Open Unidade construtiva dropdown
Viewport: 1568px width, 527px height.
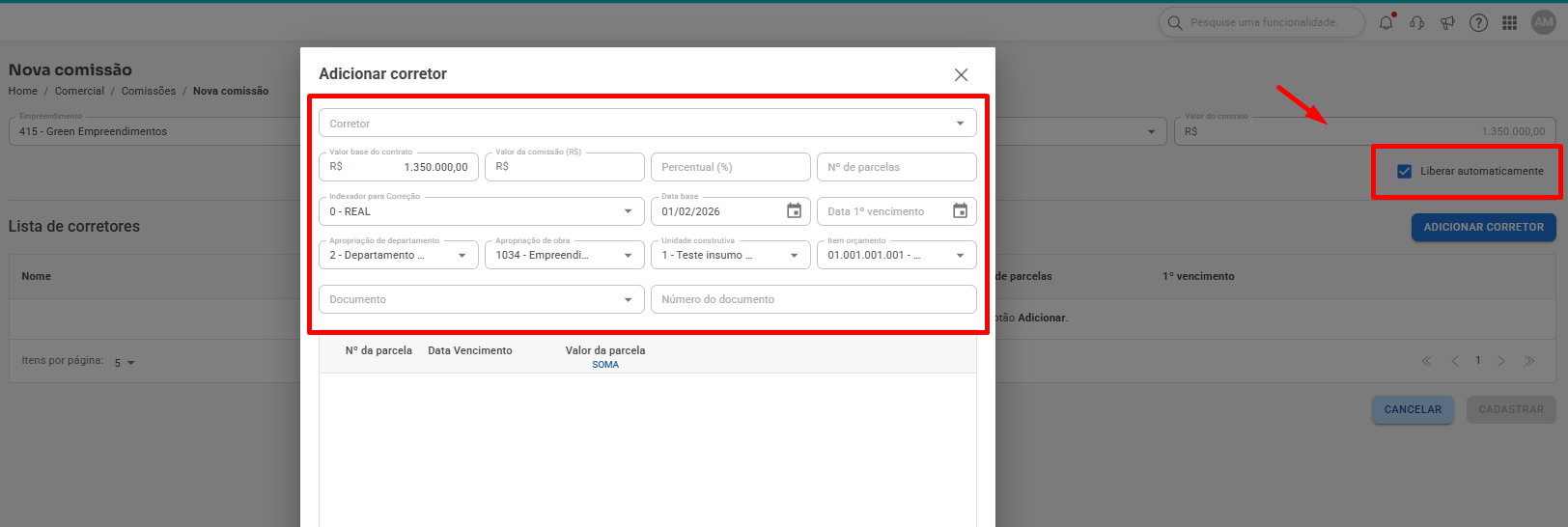tap(731, 255)
